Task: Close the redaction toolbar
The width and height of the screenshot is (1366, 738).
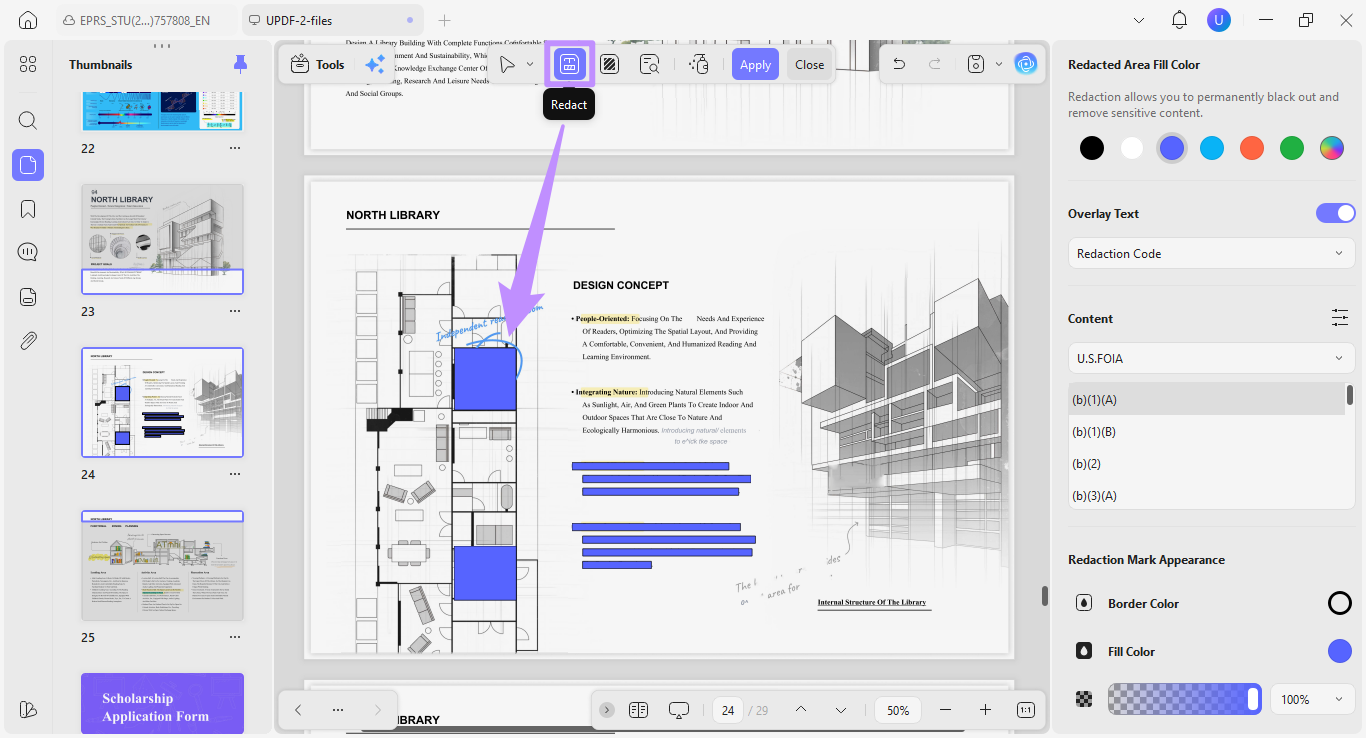Action: [x=810, y=65]
